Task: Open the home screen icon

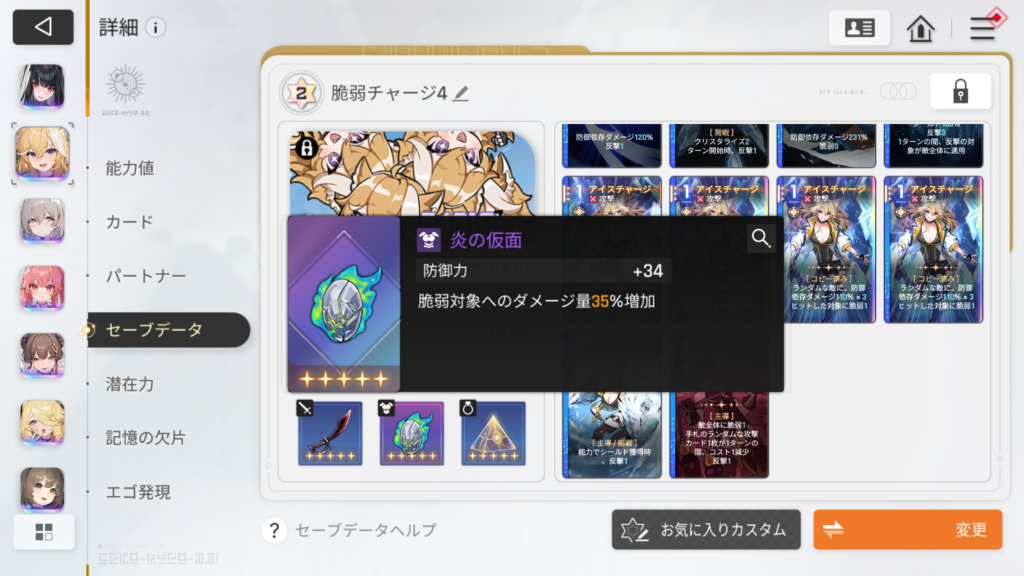Action: point(920,28)
